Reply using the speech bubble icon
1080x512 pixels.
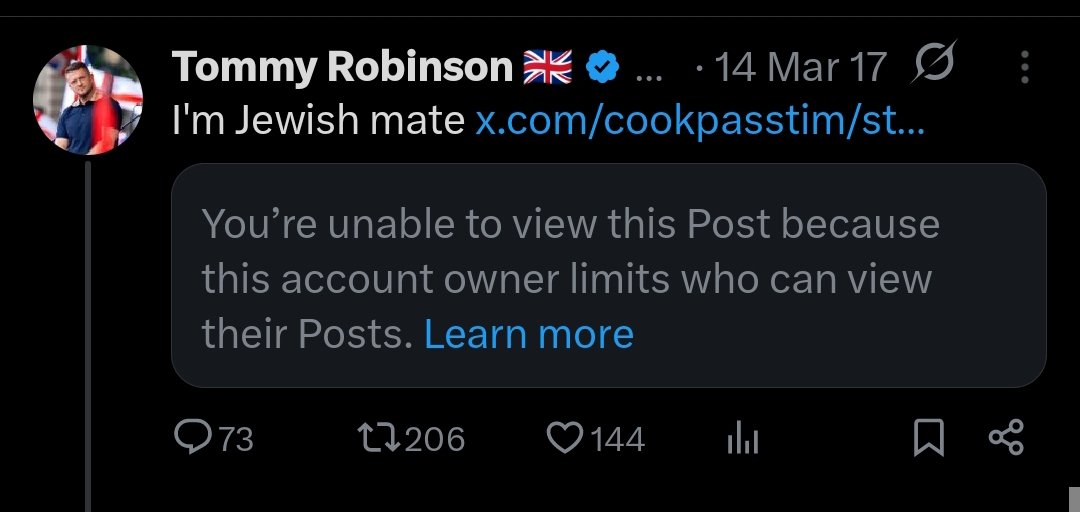pyautogui.click(x=190, y=437)
